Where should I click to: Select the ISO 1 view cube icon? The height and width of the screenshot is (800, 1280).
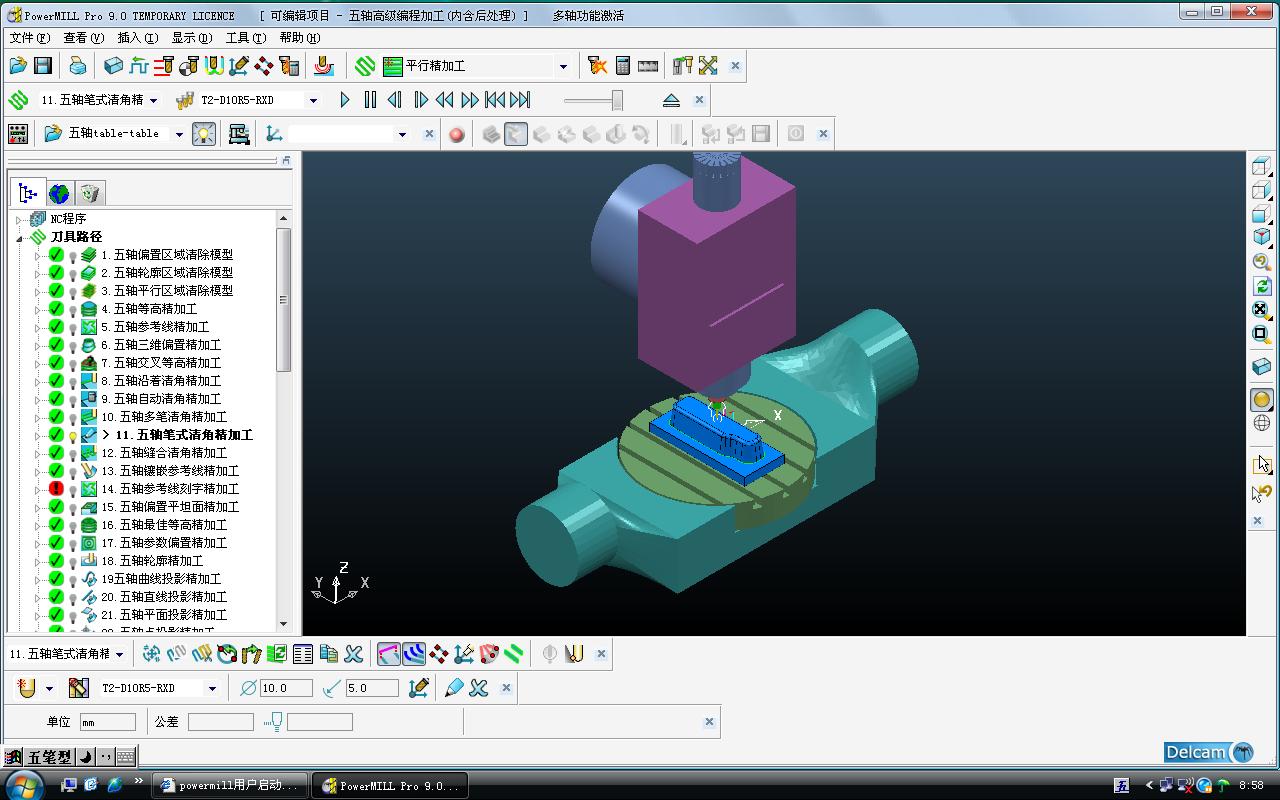(x=1261, y=237)
